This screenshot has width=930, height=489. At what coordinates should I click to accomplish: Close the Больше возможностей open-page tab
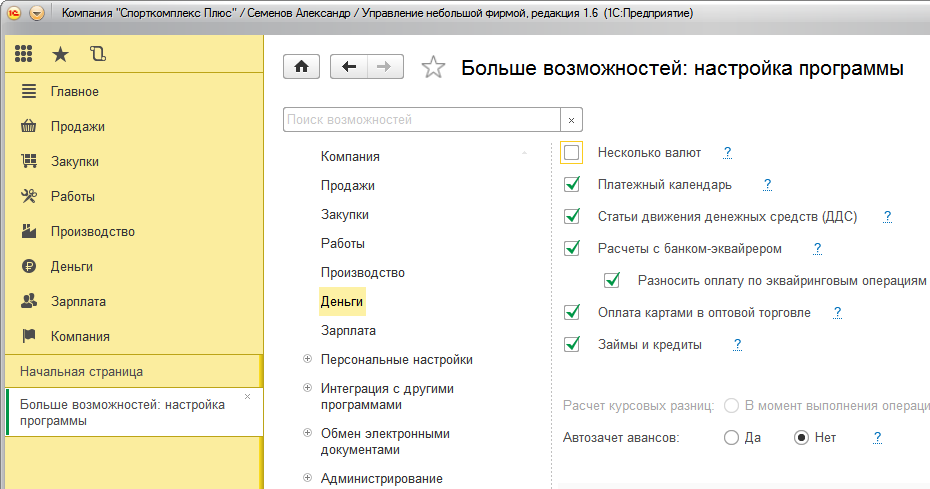[x=248, y=397]
